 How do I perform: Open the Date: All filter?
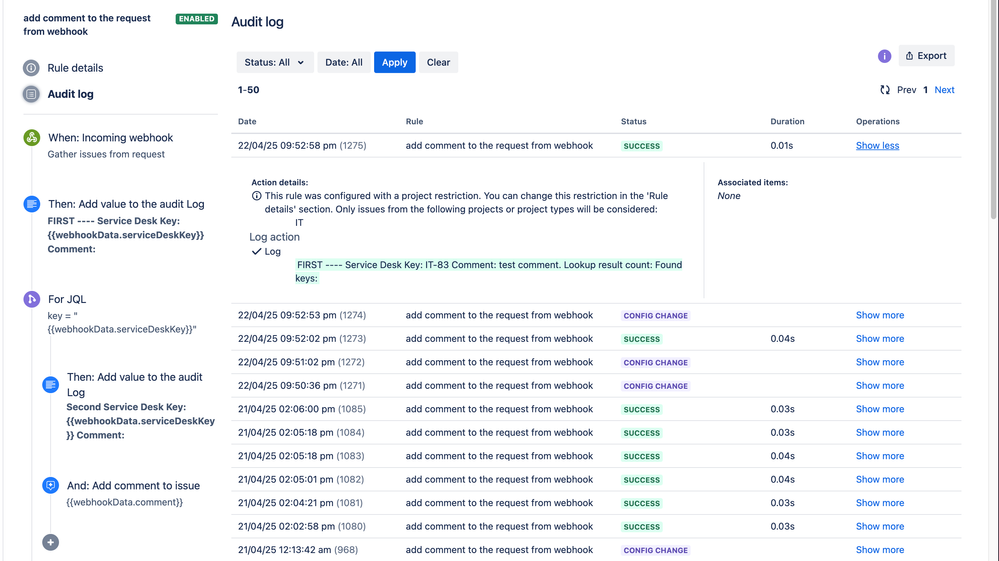click(344, 62)
